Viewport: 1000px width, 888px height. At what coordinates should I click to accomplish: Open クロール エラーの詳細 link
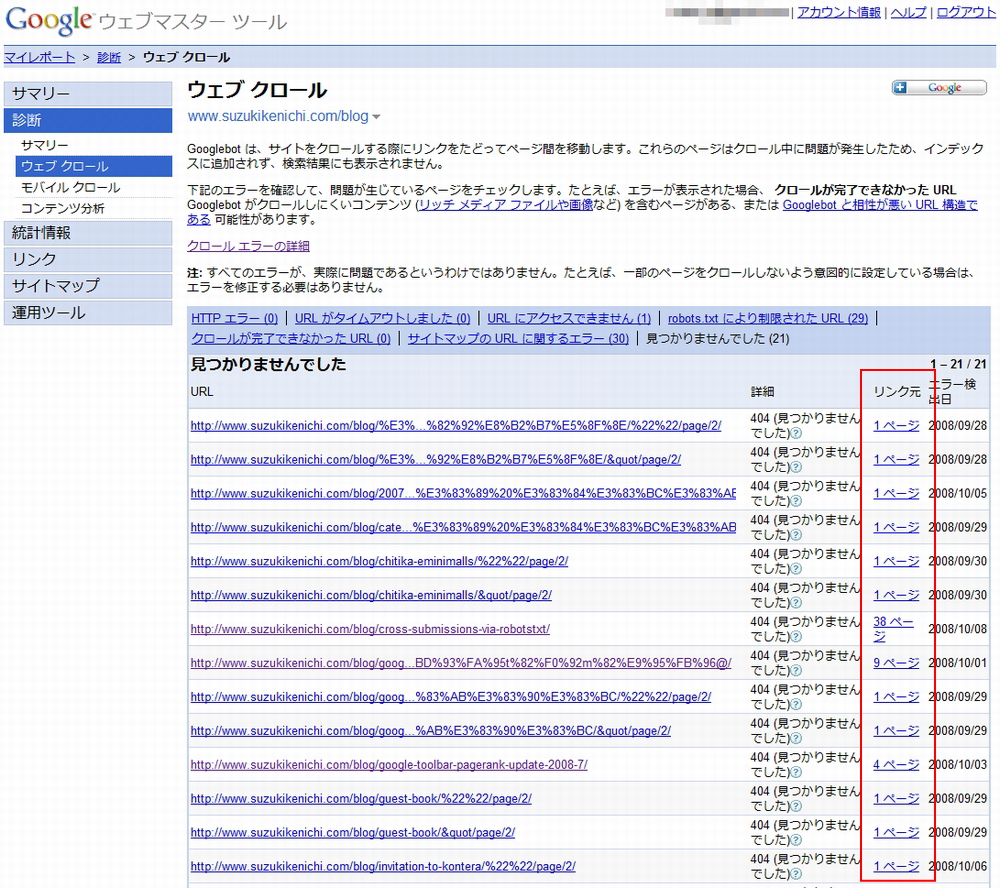pos(248,246)
